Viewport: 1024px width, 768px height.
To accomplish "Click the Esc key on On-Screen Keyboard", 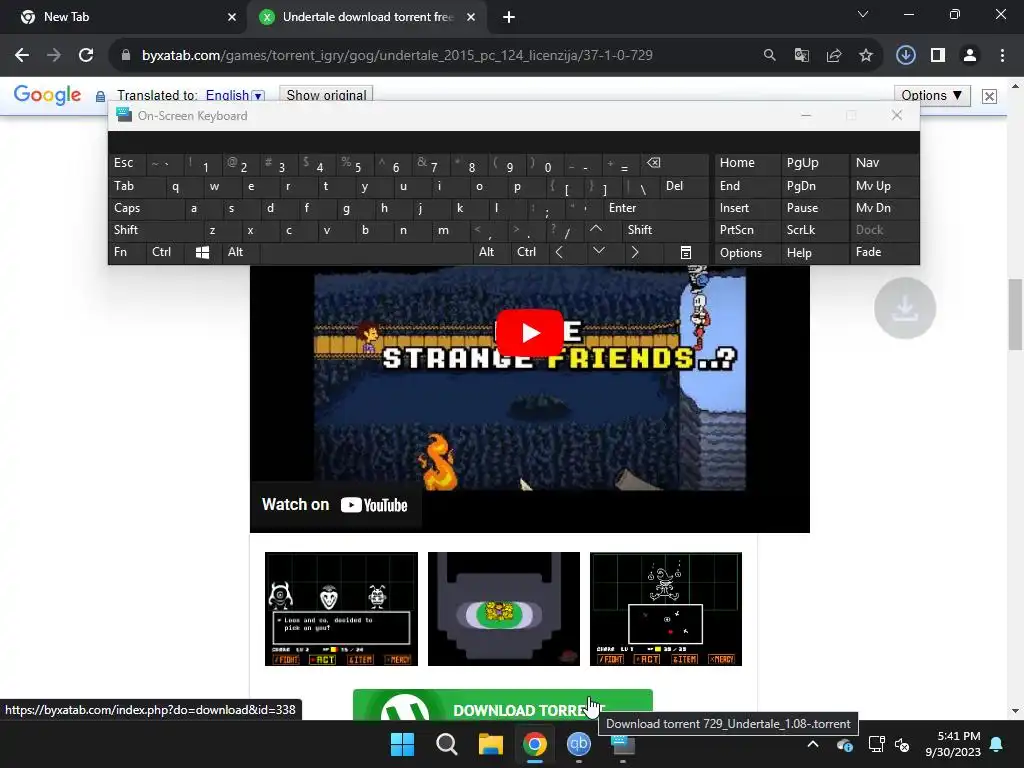I will coord(127,163).
